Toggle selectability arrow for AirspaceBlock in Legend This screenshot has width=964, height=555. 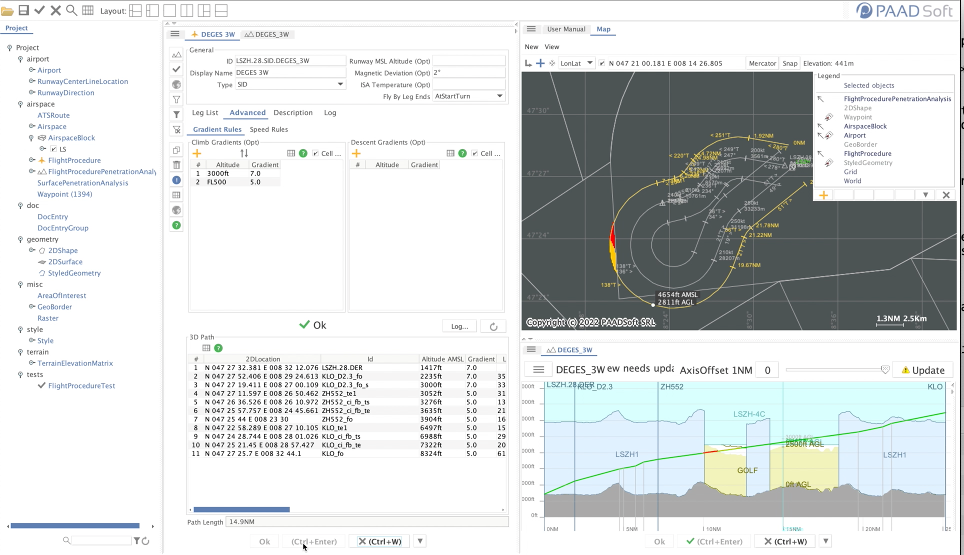[x=820, y=127]
